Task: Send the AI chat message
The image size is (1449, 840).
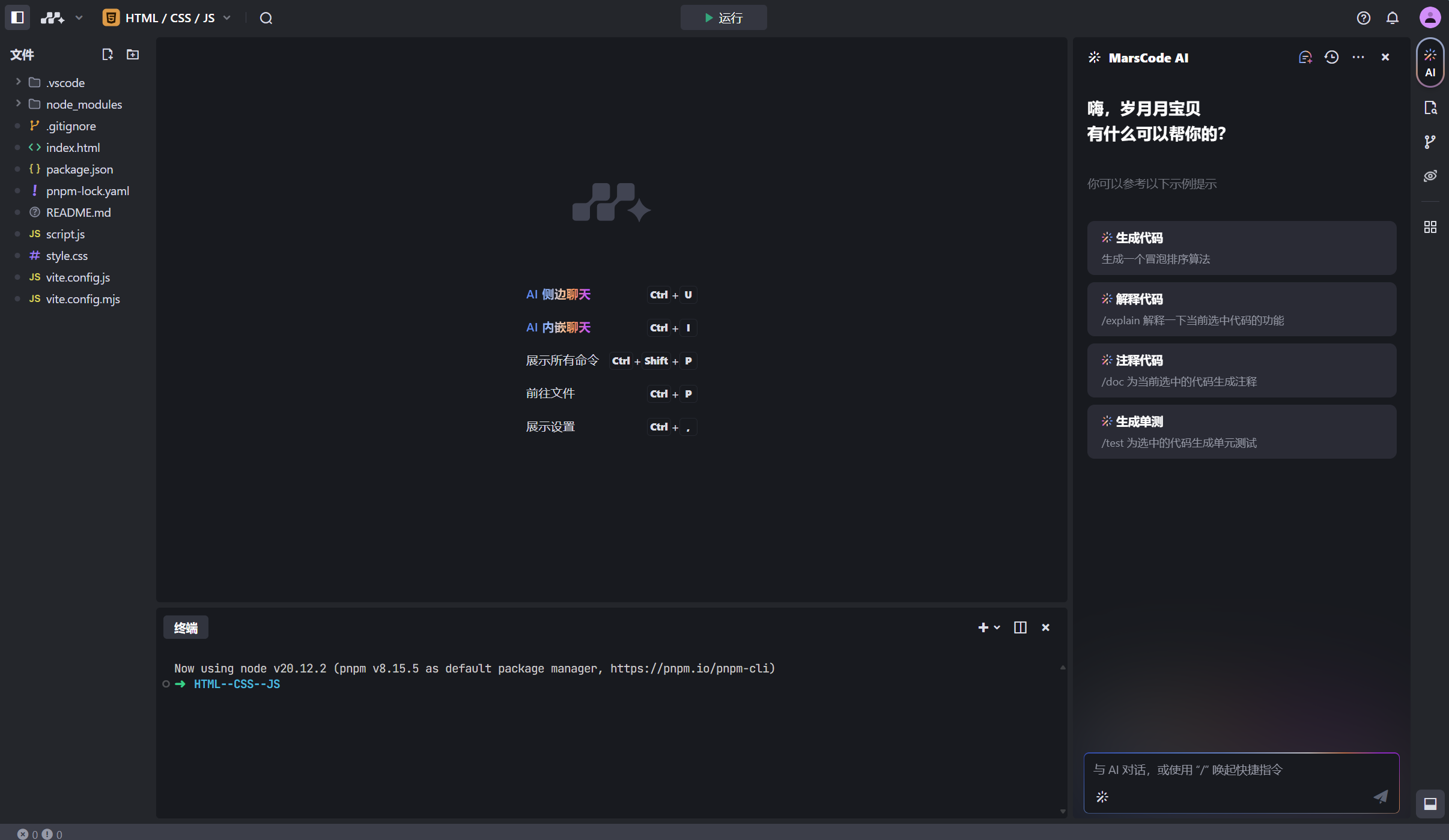Action: [1381, 797]
